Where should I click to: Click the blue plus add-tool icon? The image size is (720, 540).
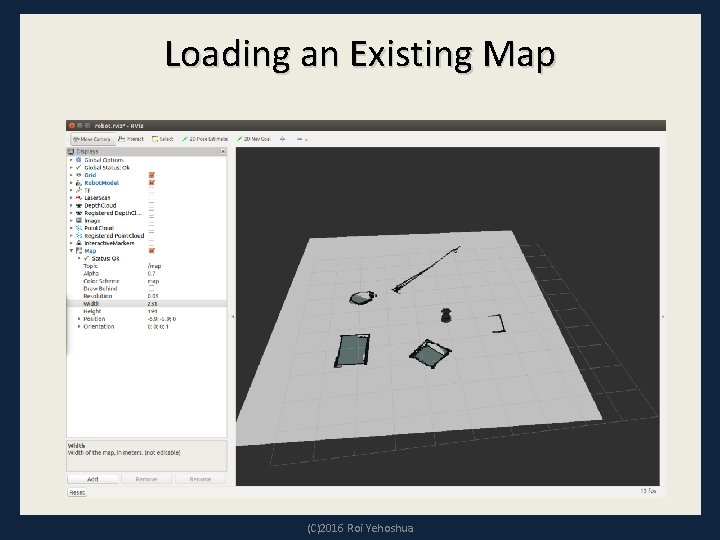click(282, 139)
